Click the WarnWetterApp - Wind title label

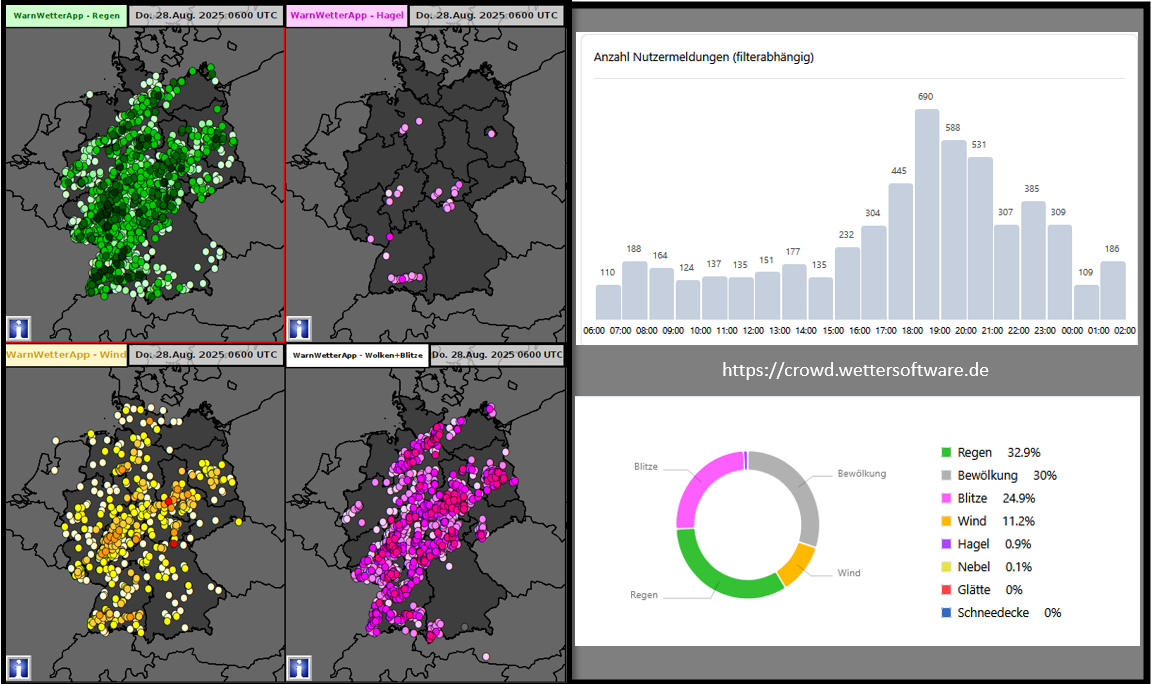[x=66, y=355]
